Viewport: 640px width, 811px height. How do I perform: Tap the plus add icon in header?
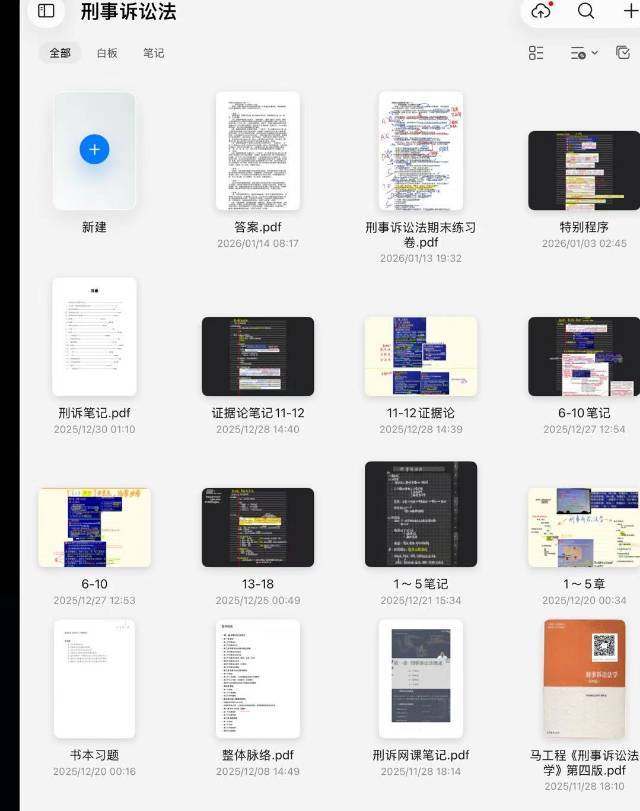coord(630,10)
